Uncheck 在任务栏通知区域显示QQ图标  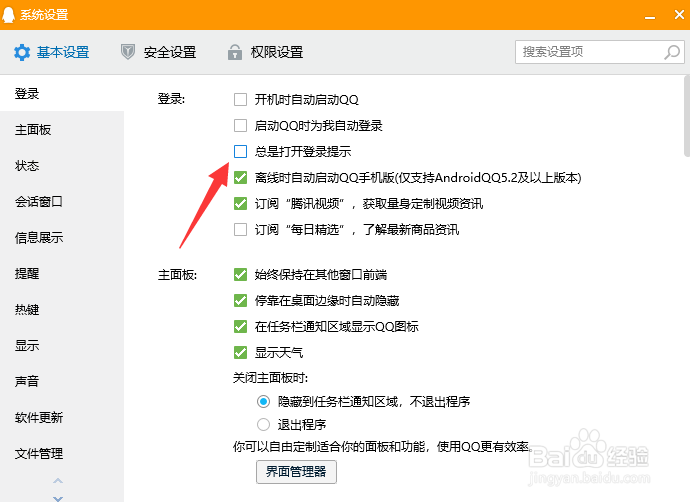240,326
